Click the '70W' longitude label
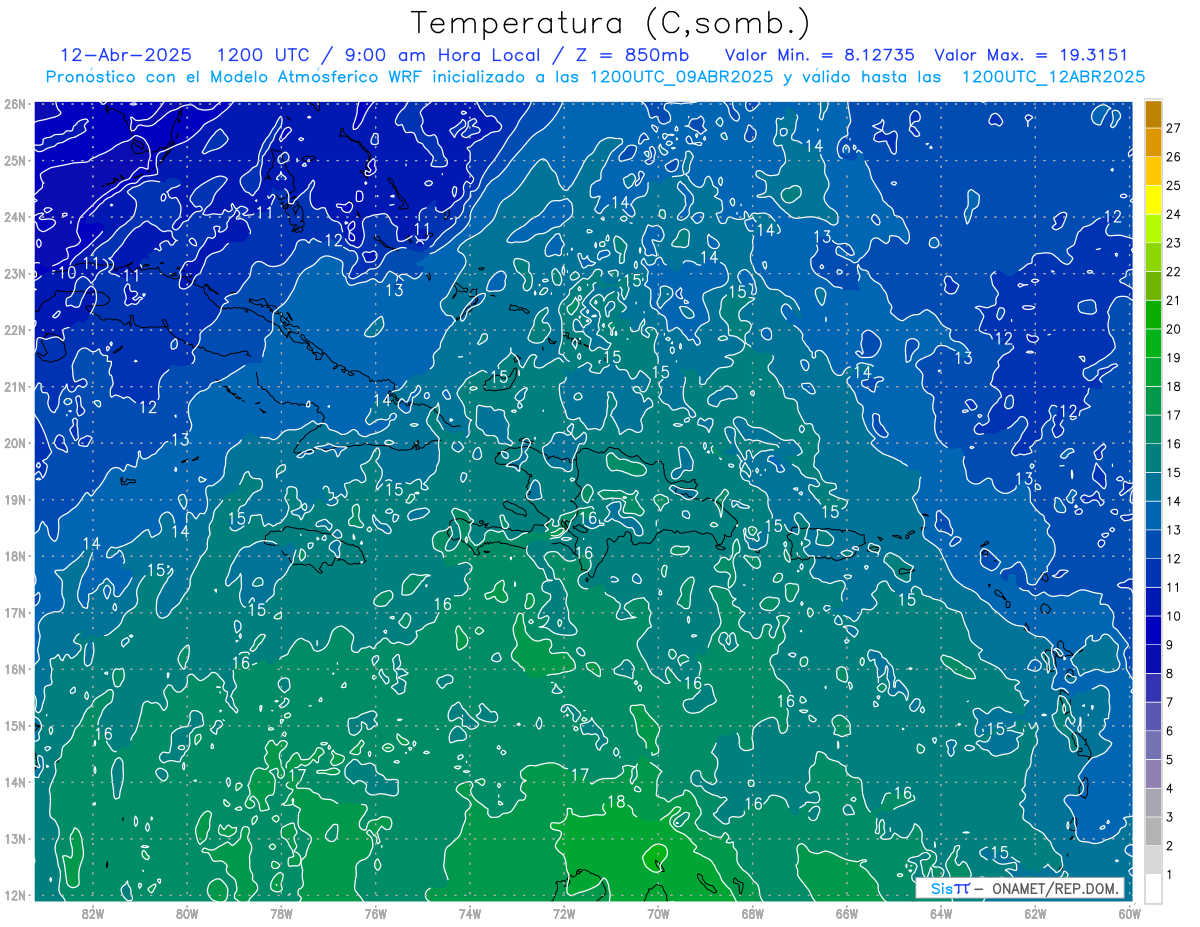This screenshot has height=927, width=1200. tap(658, 913)
